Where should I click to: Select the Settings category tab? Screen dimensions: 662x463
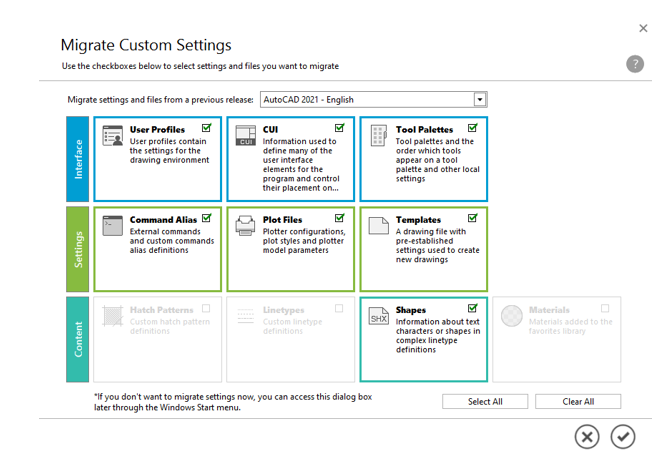(78, 249)
